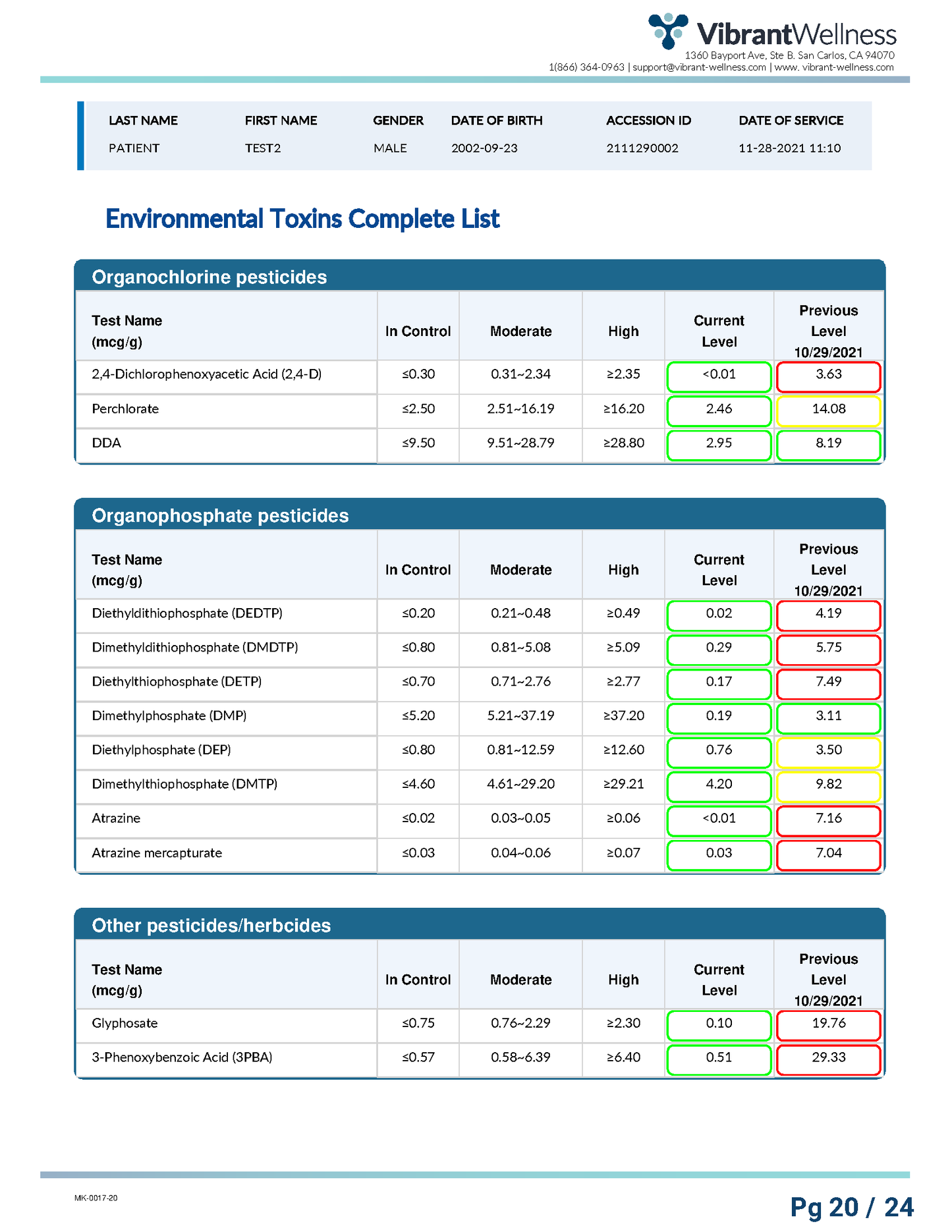Click Perchlorate current level 2.46

719,411
